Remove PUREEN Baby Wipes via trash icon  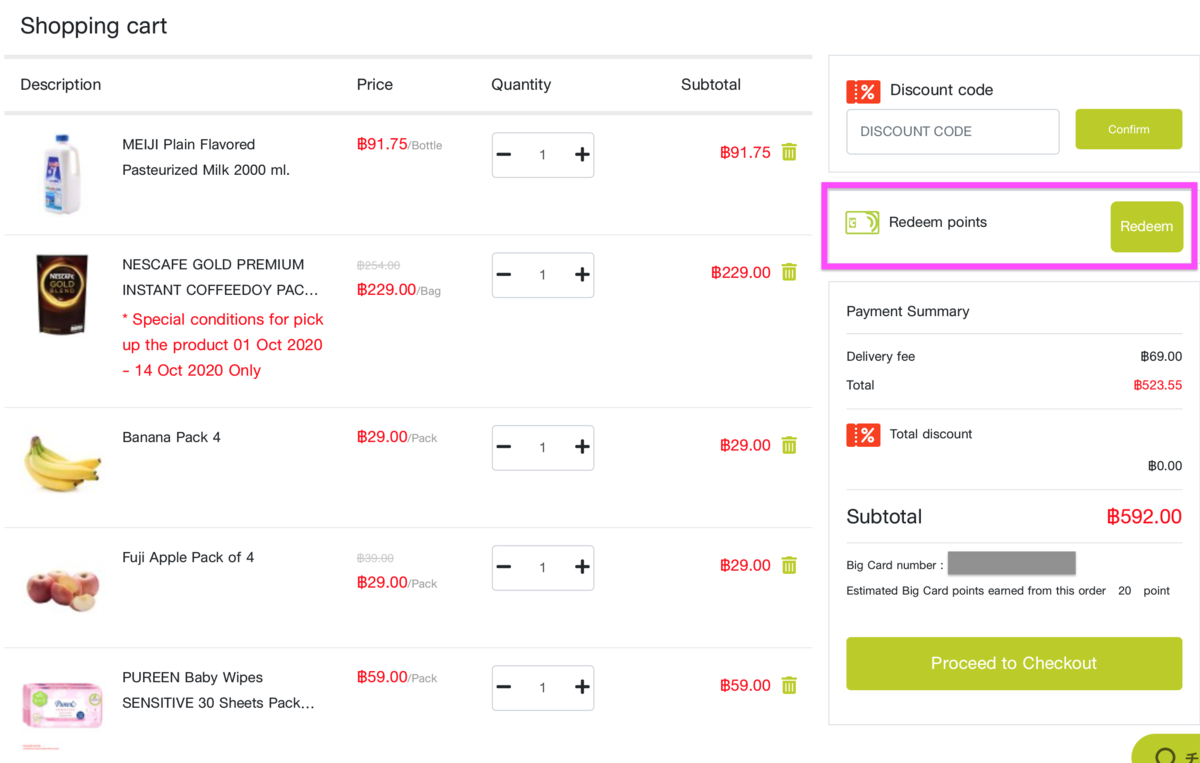coord(789,685)
